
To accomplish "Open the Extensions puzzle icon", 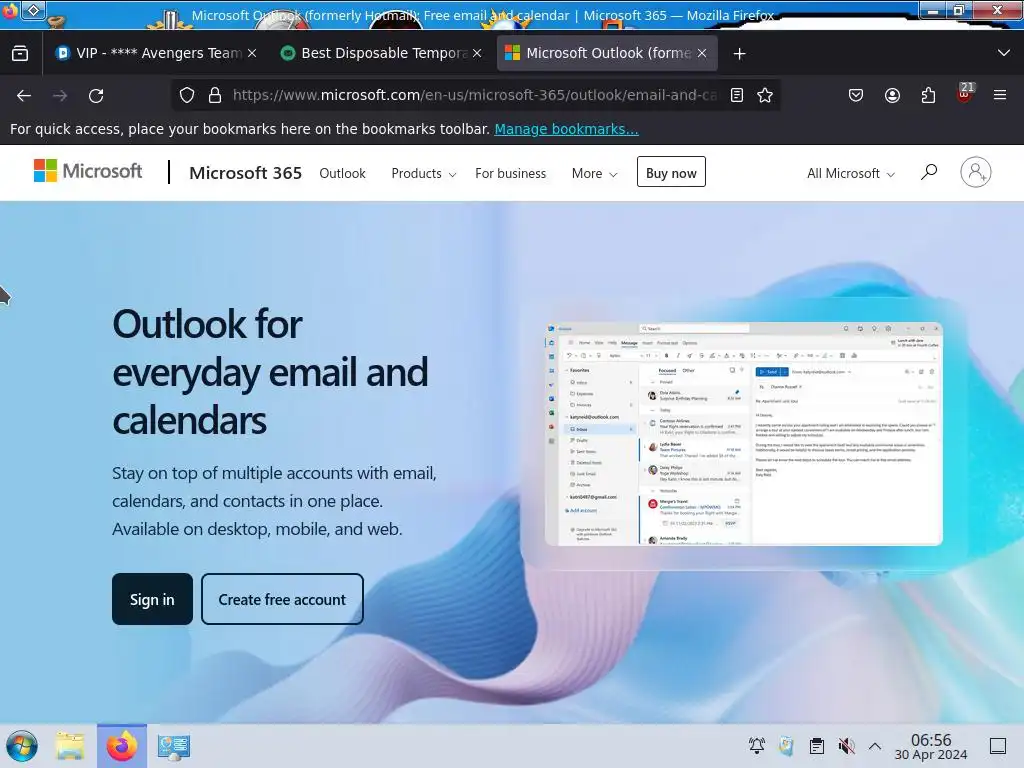I will click(x=928, y=95).
